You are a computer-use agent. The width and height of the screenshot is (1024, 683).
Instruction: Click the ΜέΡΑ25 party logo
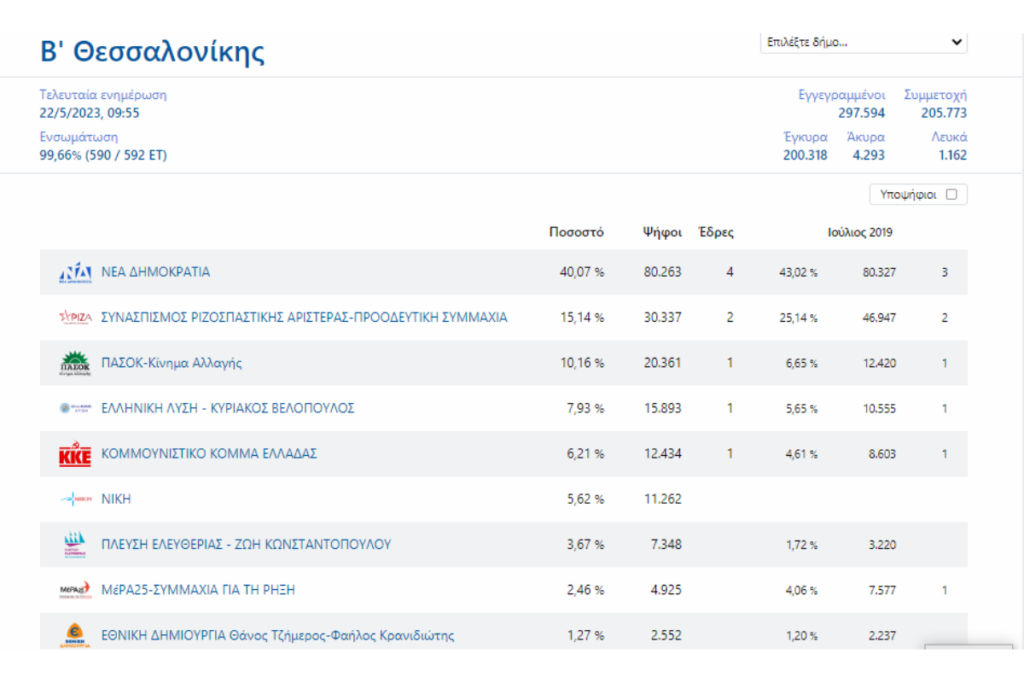coord(75,590)
